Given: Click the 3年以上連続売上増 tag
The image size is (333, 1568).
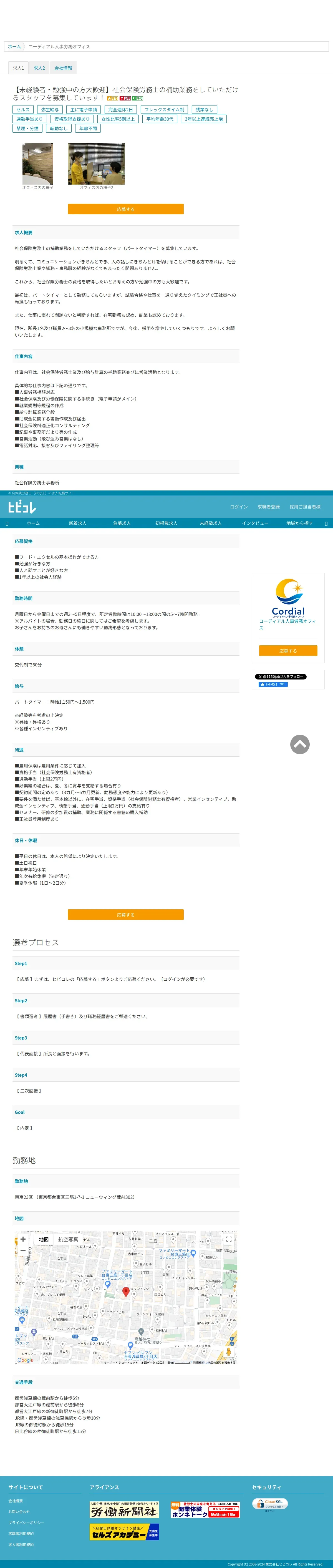Looking at the screenshot, I should tap(204, 119).
